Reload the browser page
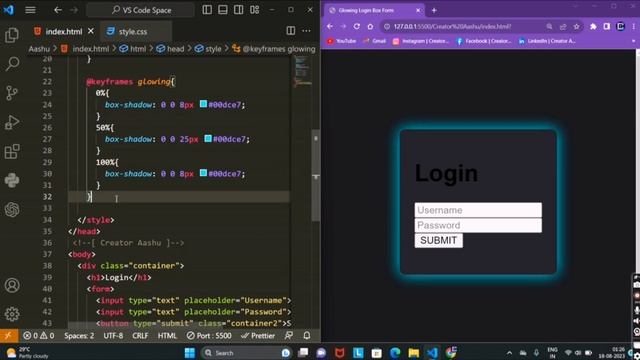The image size is (640, 360). [357, 26]
